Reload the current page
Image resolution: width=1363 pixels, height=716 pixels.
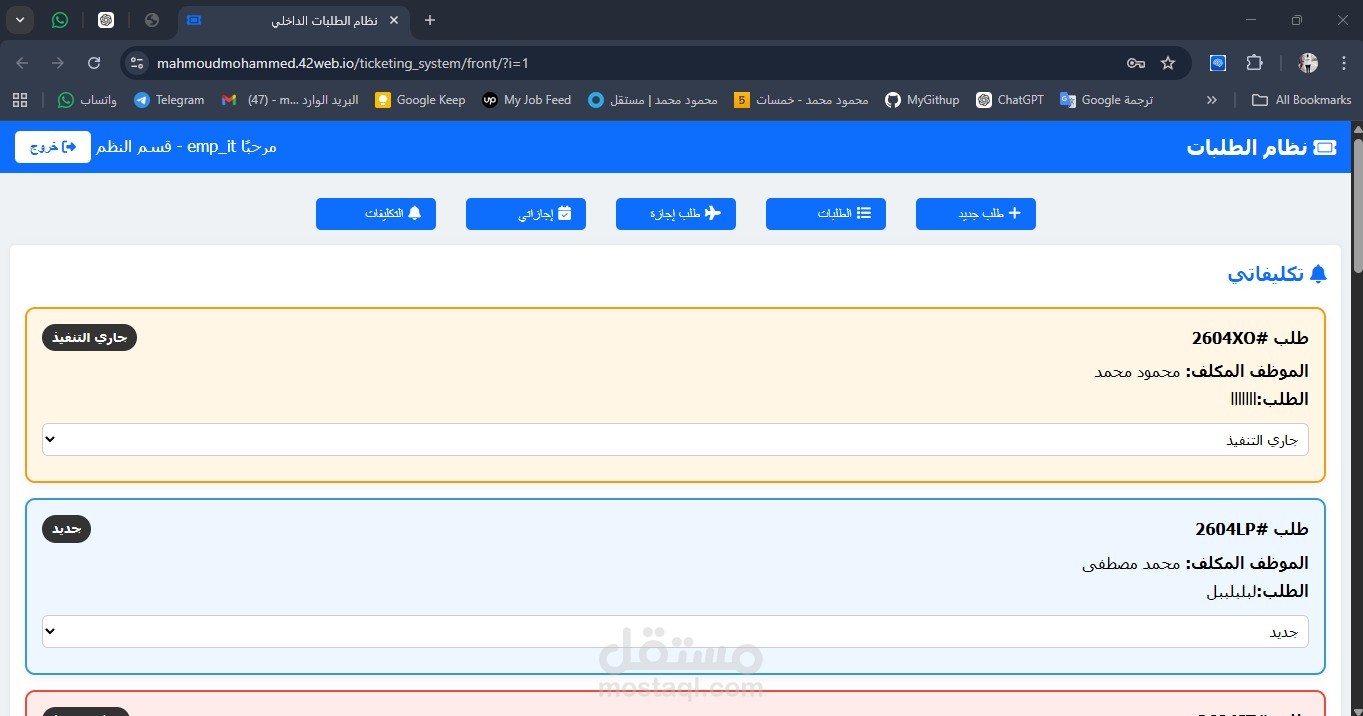94,63
